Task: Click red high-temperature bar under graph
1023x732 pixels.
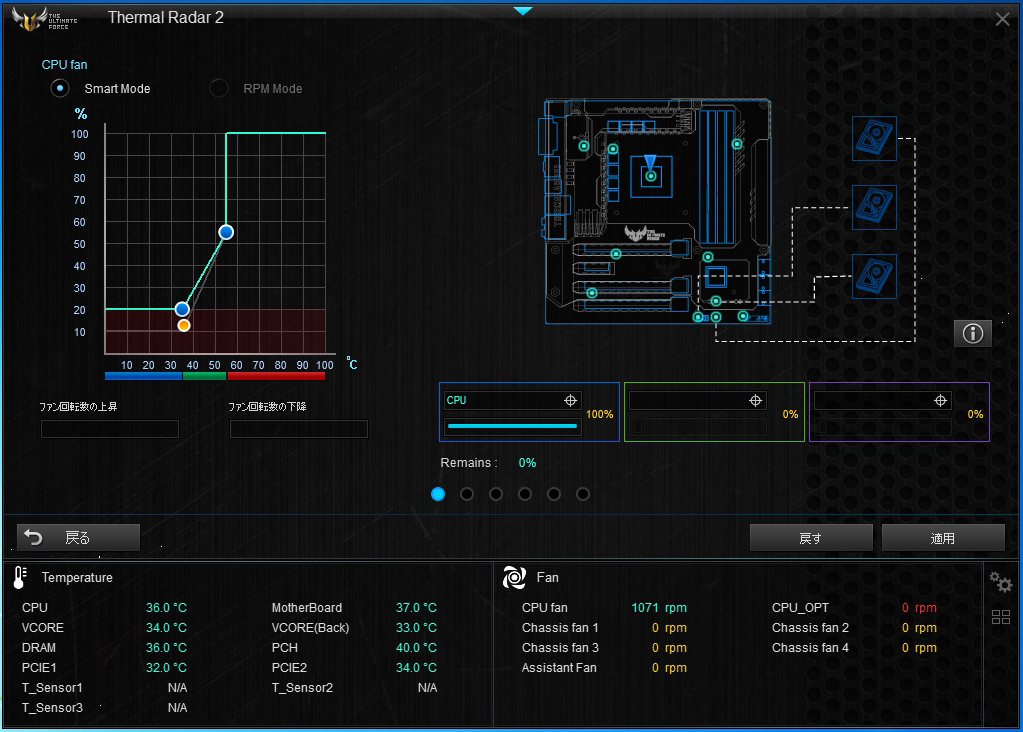Action: [x=276, y=376]
